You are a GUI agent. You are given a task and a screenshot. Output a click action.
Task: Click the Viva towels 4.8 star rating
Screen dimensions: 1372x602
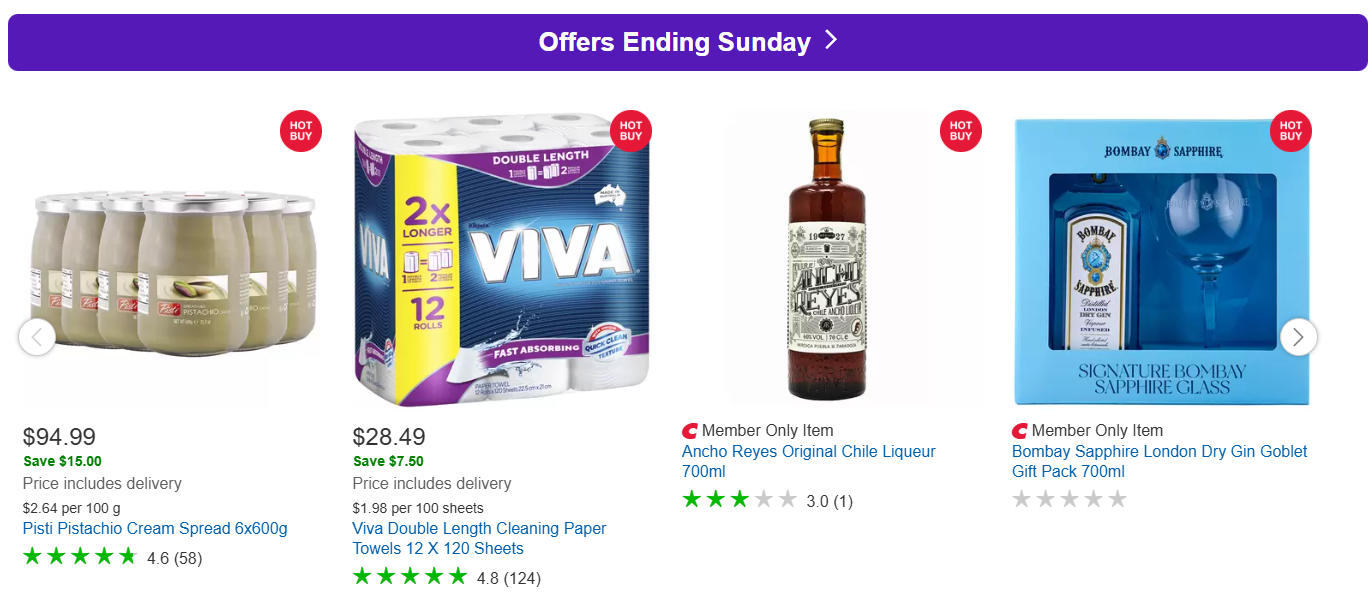(410, 577)
